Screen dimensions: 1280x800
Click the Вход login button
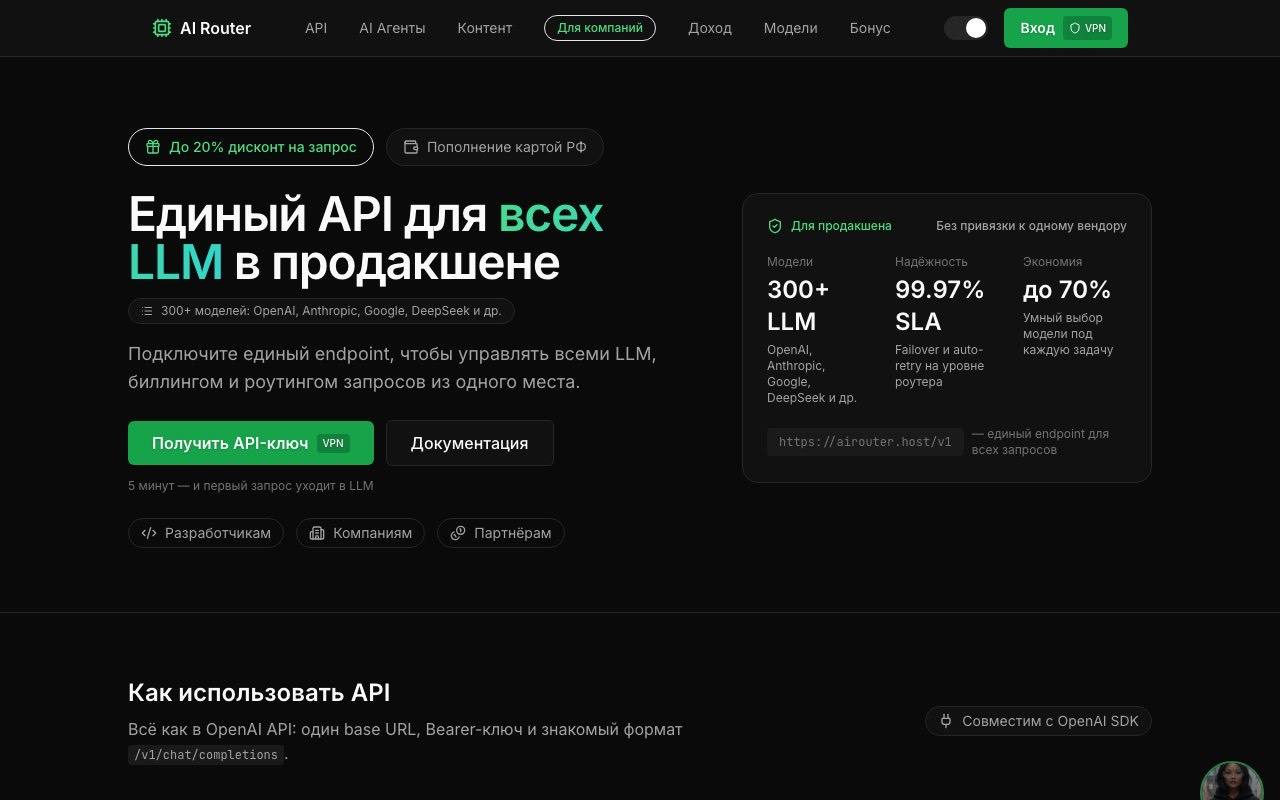coord(1066,28)
